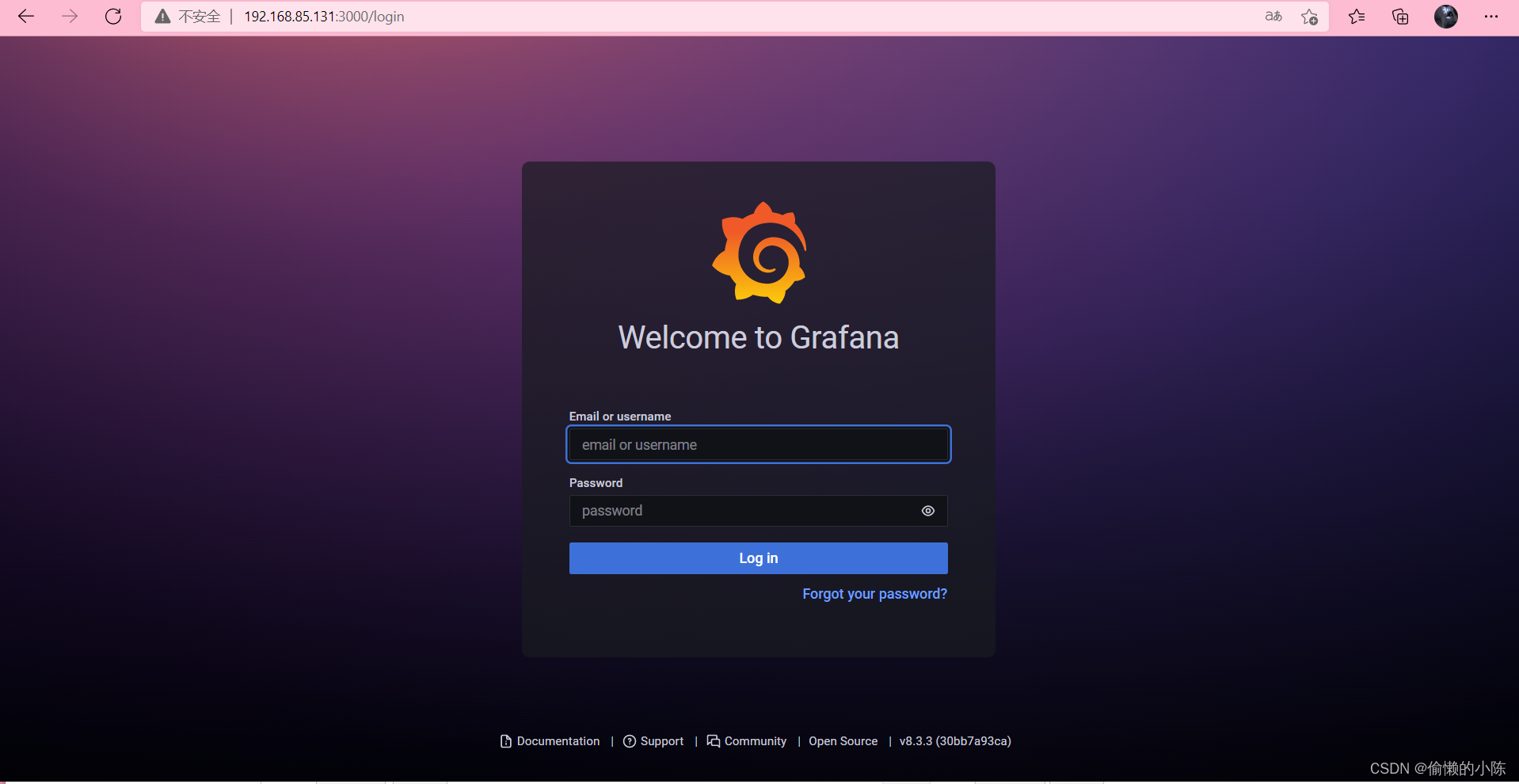Open the favorites list icon
The image size is (1519, 784).
(x=1357, y=17)
